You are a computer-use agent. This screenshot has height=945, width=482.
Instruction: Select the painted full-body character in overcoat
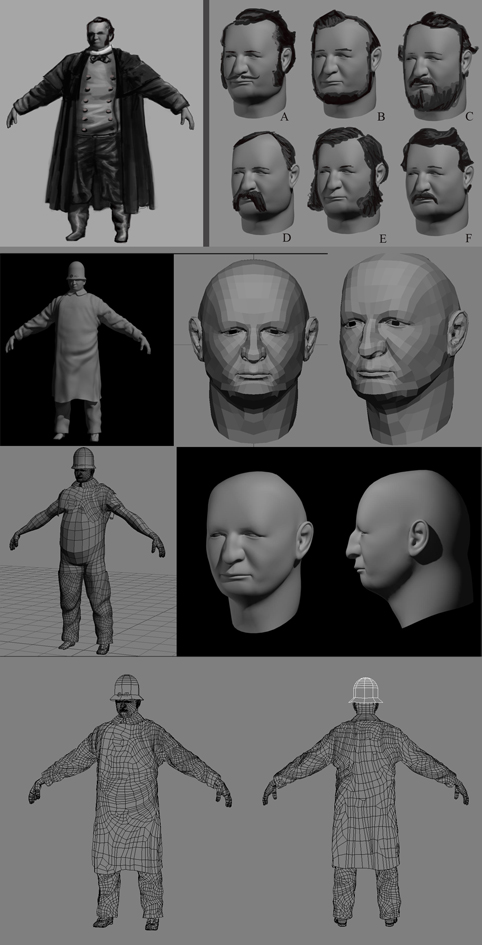pos(101,128)
